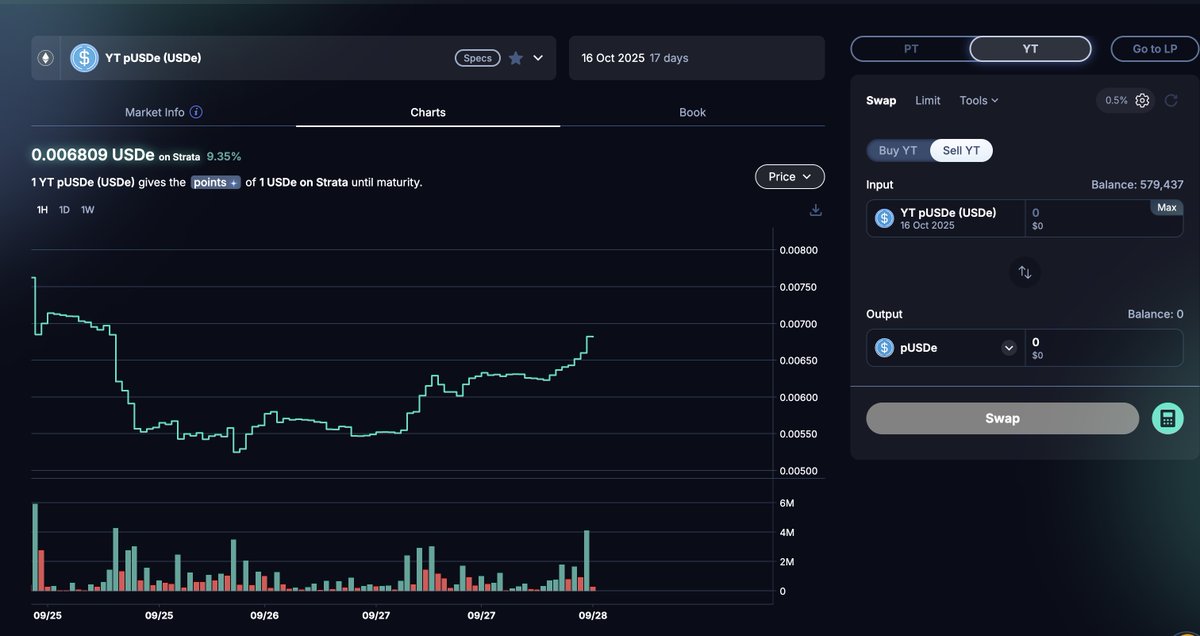Select the PT token toggle
The height and width of the screenshot is (636, 1200).
(910, 49)
